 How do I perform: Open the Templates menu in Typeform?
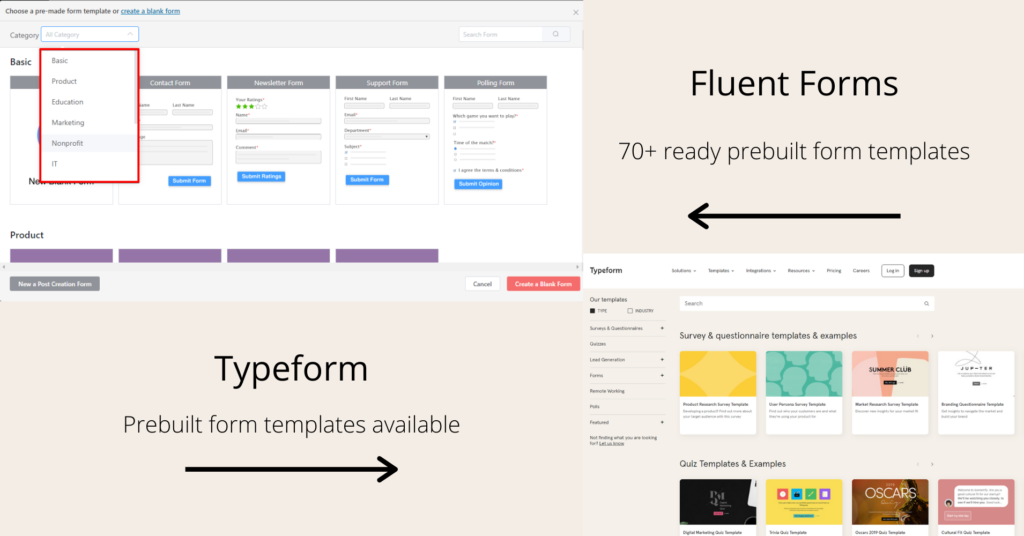(x=721, y=270)
